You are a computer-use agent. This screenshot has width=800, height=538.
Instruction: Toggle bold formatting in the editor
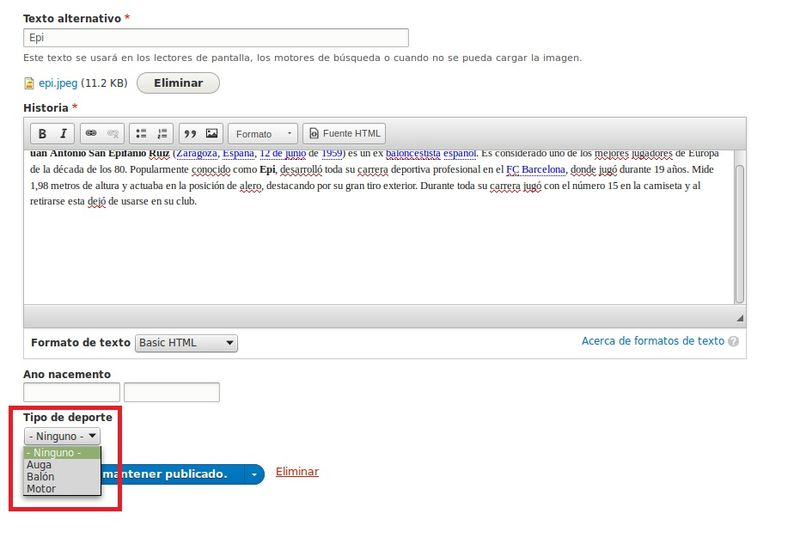(42, 134)
